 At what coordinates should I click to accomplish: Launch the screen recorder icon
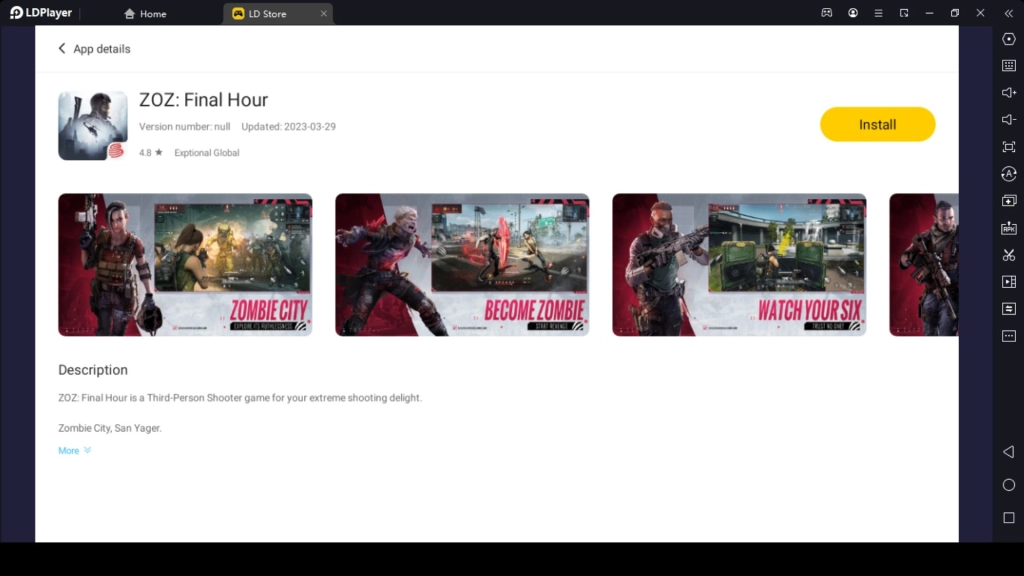click(x=1008, y=281)
